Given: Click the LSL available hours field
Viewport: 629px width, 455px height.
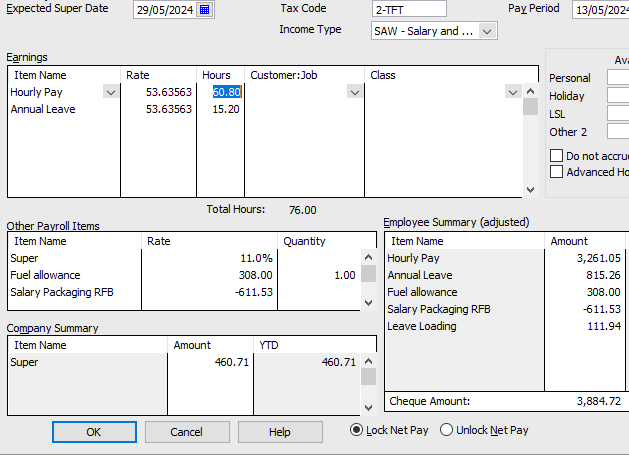Looking at the screenshot, I should pyautogui.click(x=618, y=114).
